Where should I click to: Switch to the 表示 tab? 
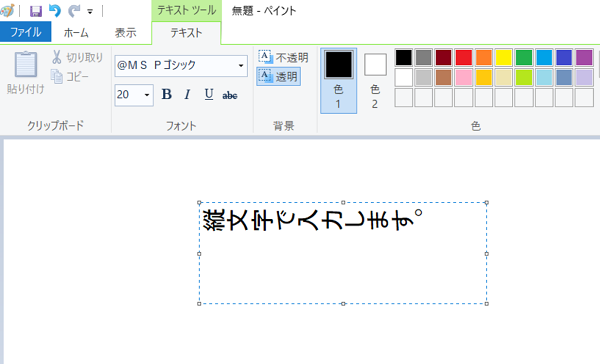(x=126, y=33)
